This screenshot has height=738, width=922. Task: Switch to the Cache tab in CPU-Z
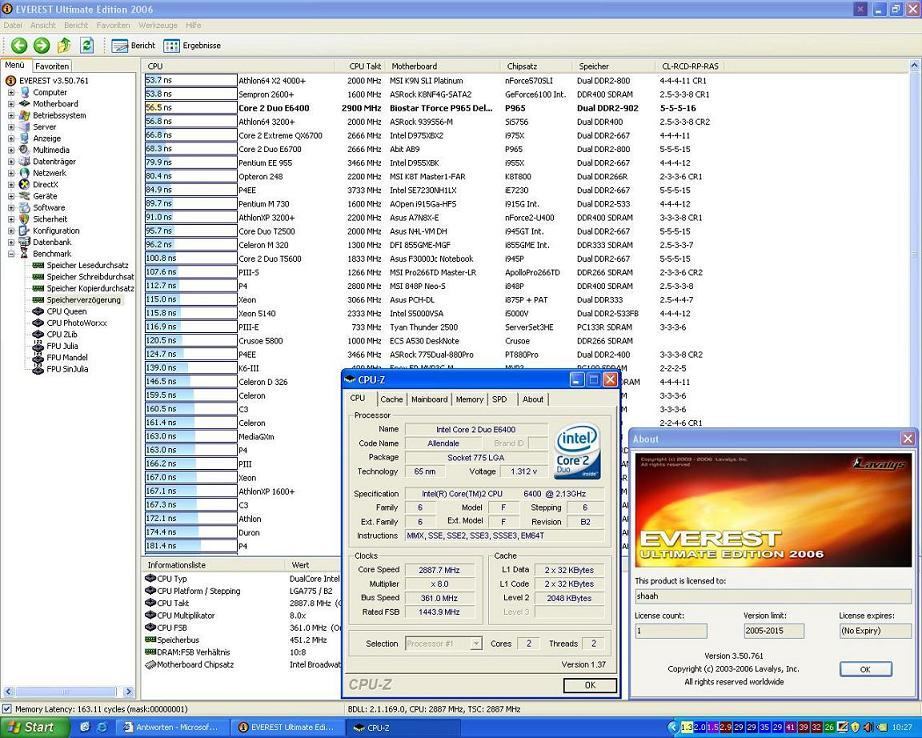391,399
